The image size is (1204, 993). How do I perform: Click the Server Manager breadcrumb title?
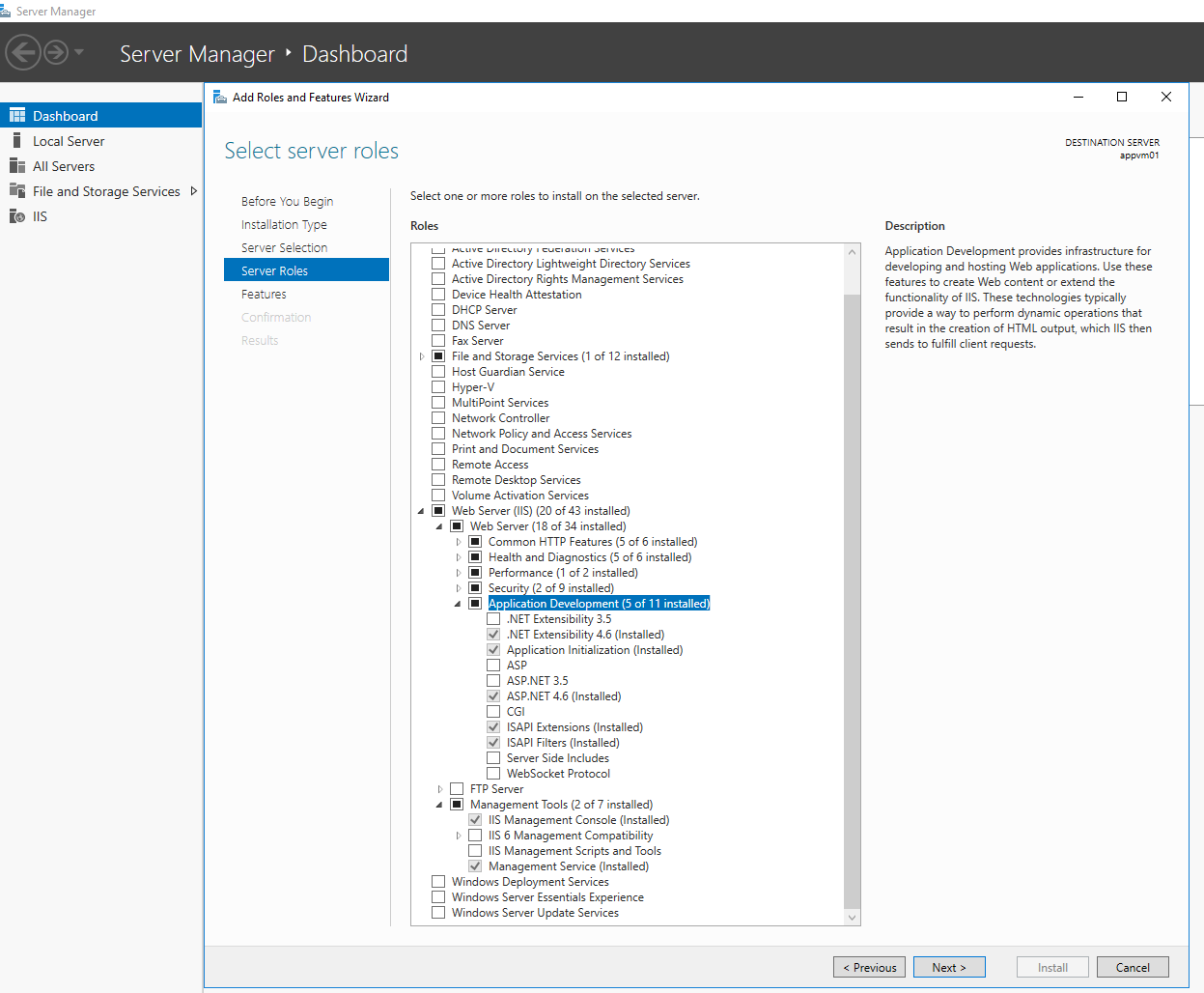coord(197,53)
